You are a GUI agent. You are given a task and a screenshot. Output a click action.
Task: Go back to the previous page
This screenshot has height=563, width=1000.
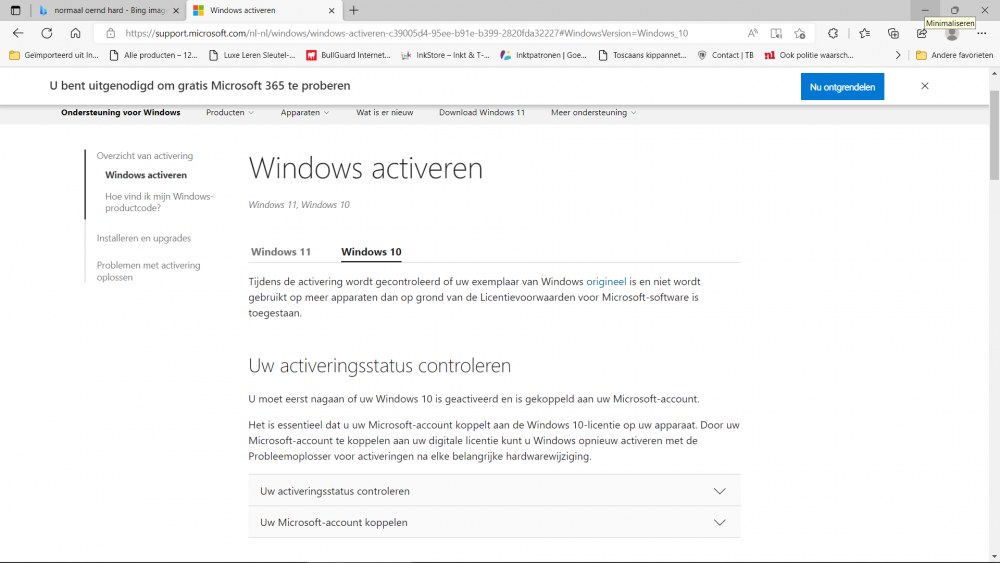coord(18,33)
